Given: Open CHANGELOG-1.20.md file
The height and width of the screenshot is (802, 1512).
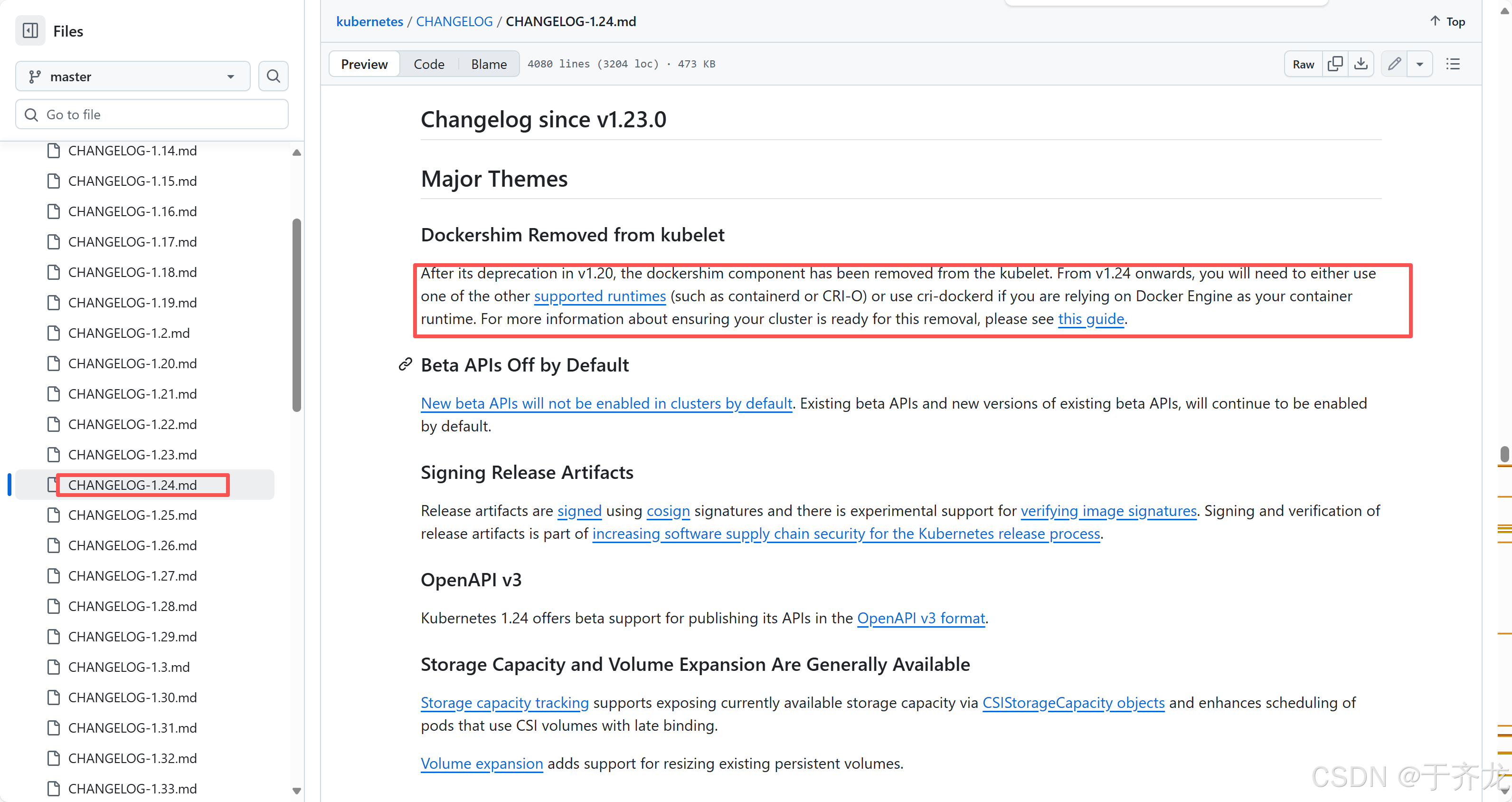Looking at the screenshot, I should [x=132, y=363].
